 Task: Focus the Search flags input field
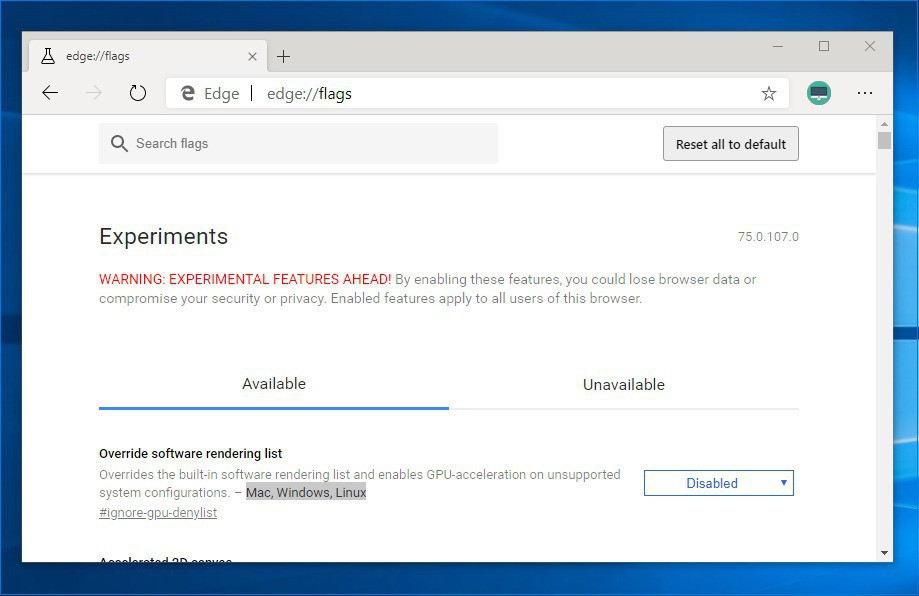click(x=298, y=144)
